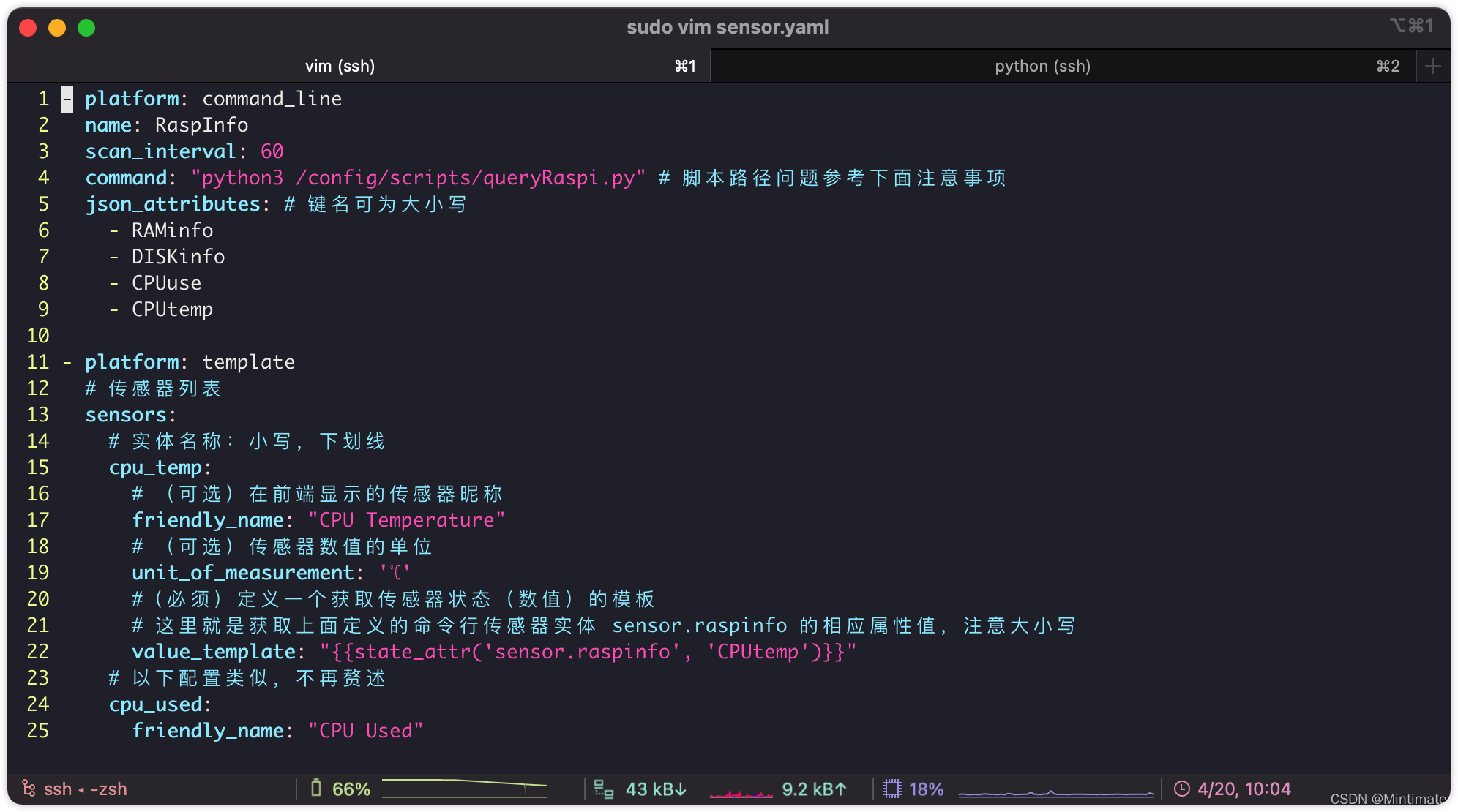Place cursor on the scan_interval value 60
This screenshot has height=812, width=1458.
coord(272,151)
